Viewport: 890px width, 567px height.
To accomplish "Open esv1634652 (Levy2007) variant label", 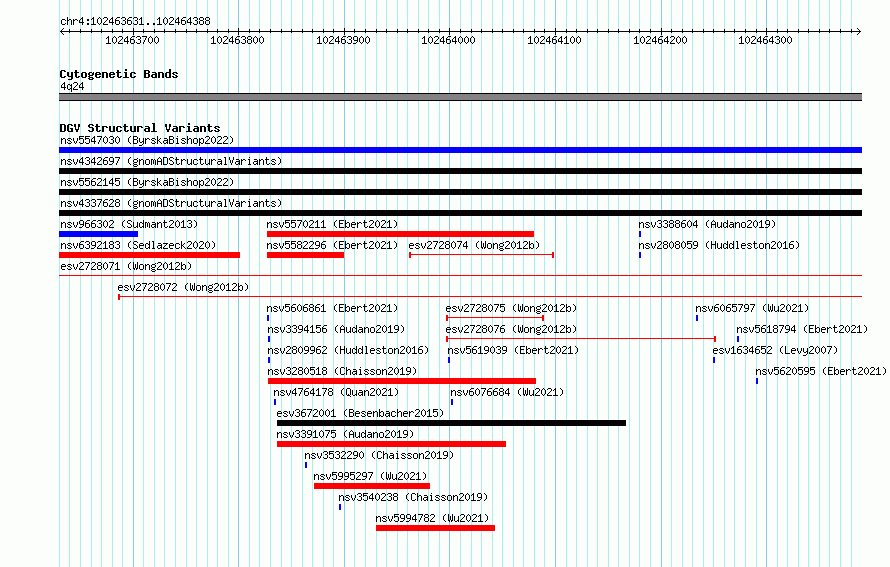I will click(x=775, y=350).
